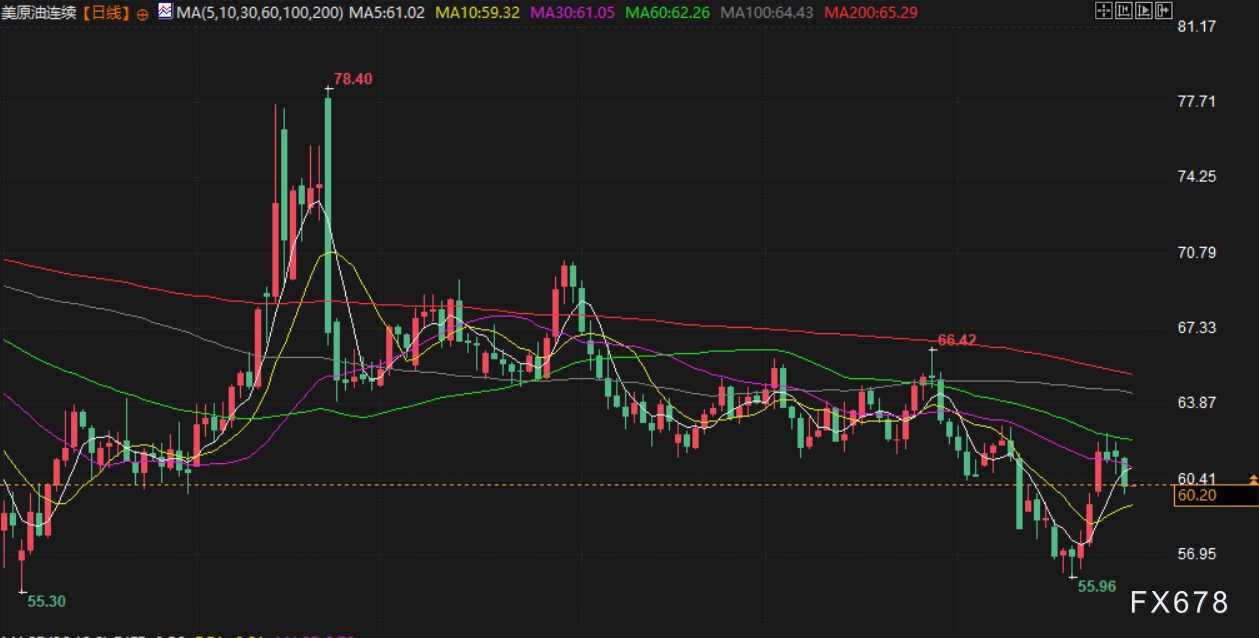
Task: Click the orange arrow marker above 60.20
Action: [1253, 480]
